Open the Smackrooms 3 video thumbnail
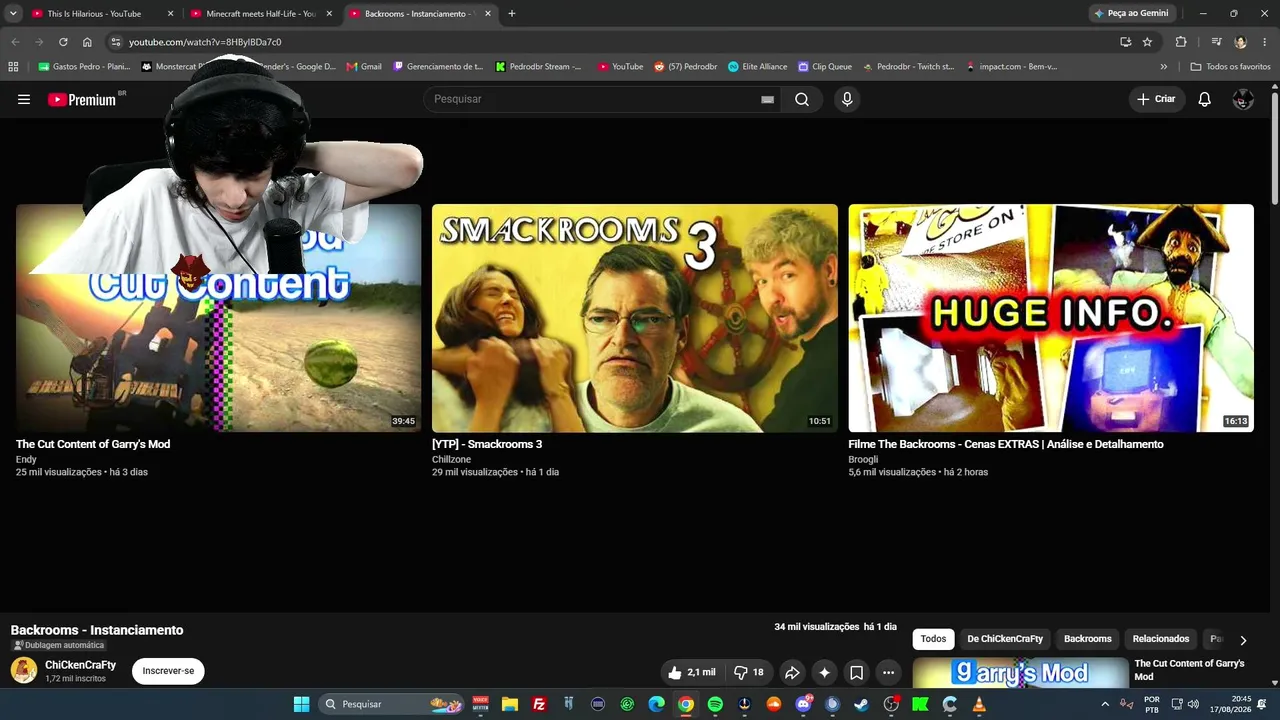The image size is (1280, 720). [635, 318]
